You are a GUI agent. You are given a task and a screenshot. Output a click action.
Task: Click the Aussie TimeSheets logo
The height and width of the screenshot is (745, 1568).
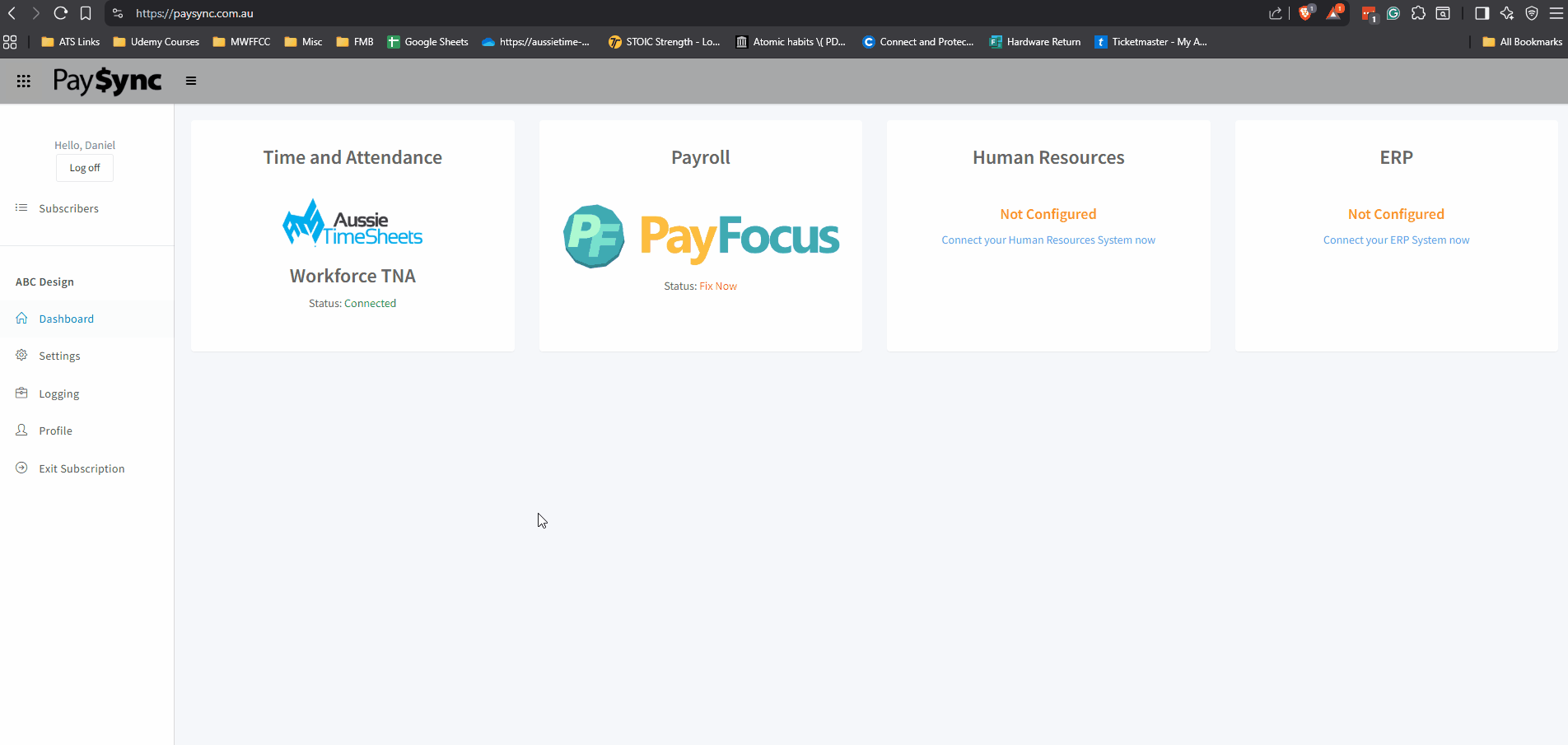(352, 224)
